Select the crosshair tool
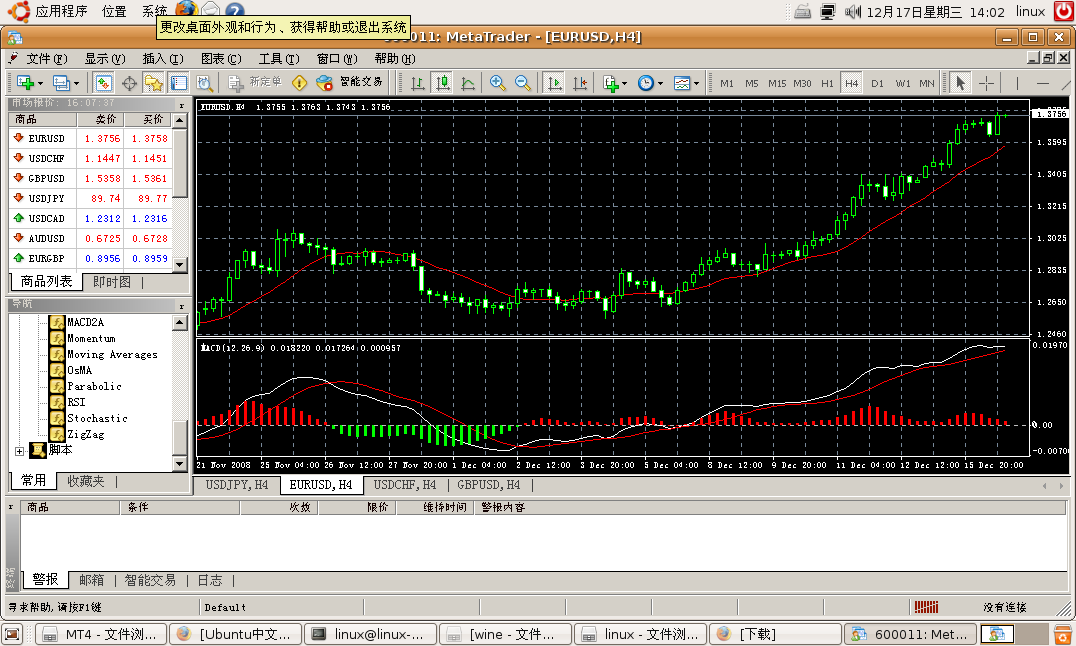 coord(986,83)
